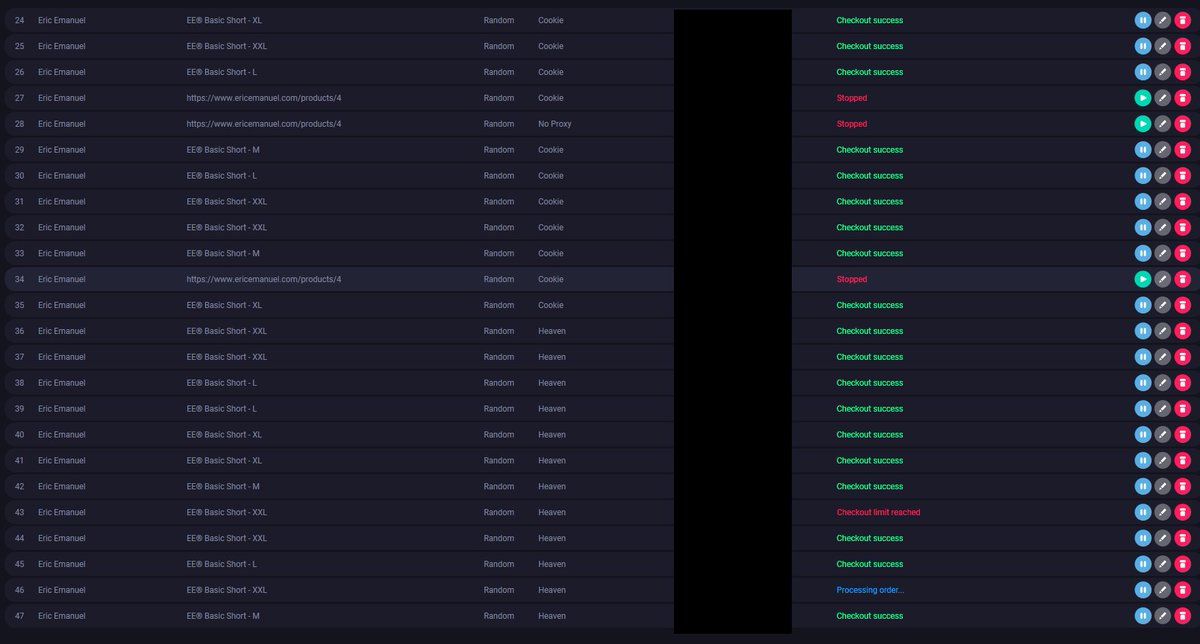
Task: Delete task 28
Action: (1182, 124)
